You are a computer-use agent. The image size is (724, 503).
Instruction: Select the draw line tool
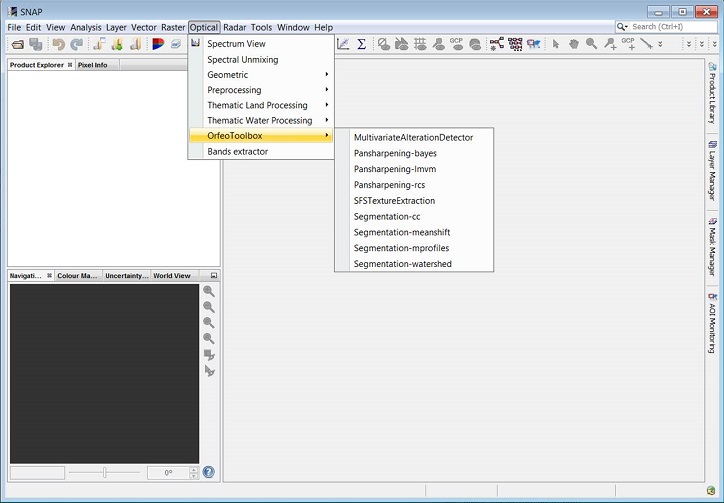tap(646, 44)
